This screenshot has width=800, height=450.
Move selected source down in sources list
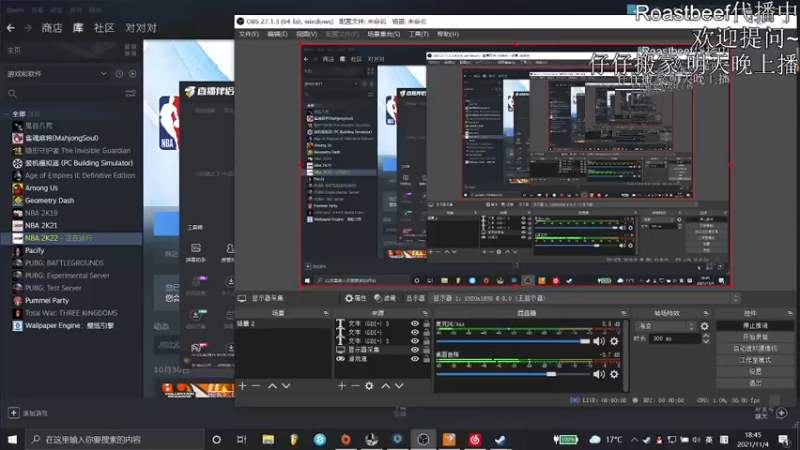click(399, 386)
